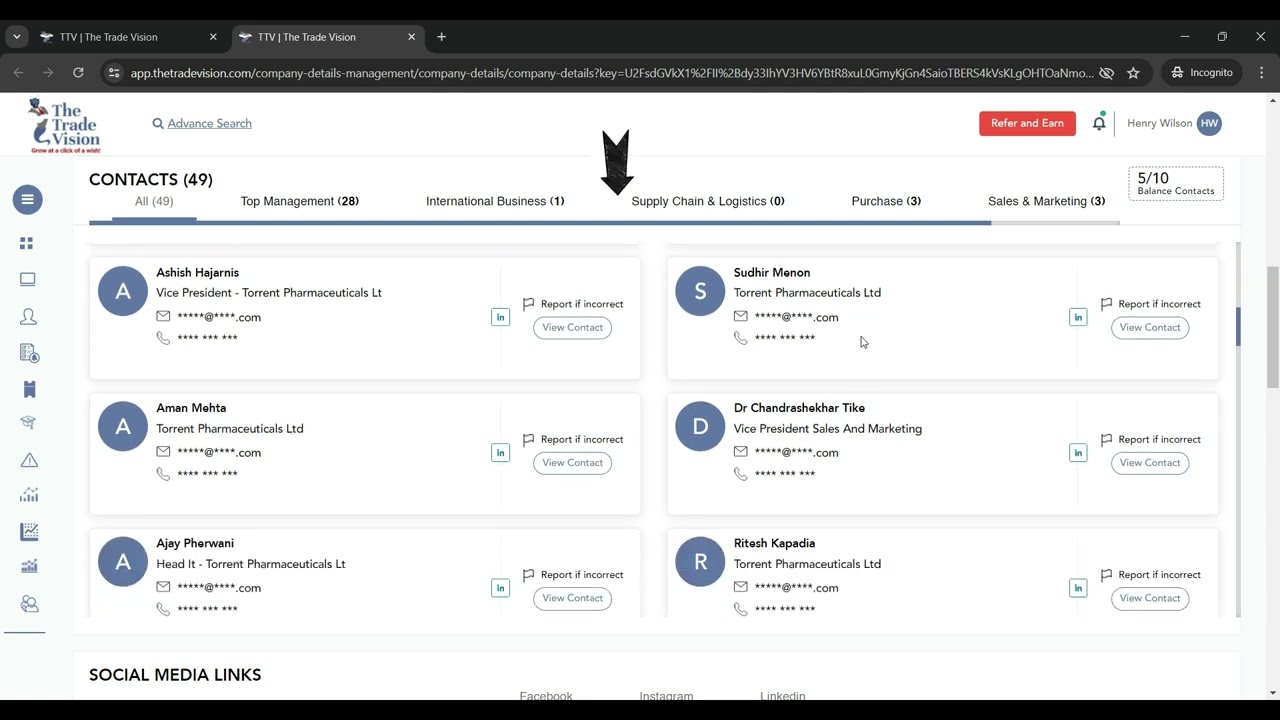Click the bookmark ticket icon in sidebar

pyautogui.click(x=29, y=389)
